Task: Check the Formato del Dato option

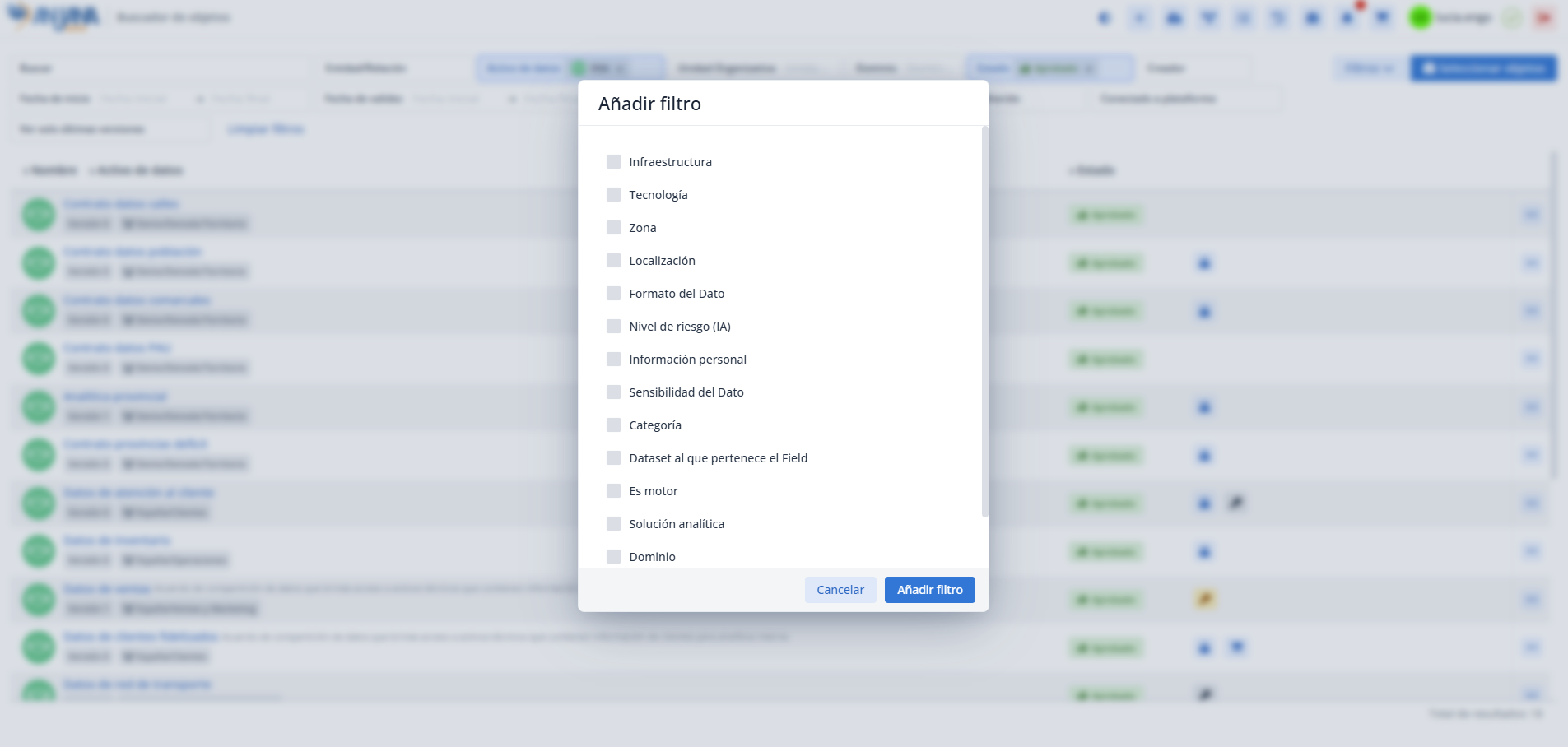Action: [614, 294]
